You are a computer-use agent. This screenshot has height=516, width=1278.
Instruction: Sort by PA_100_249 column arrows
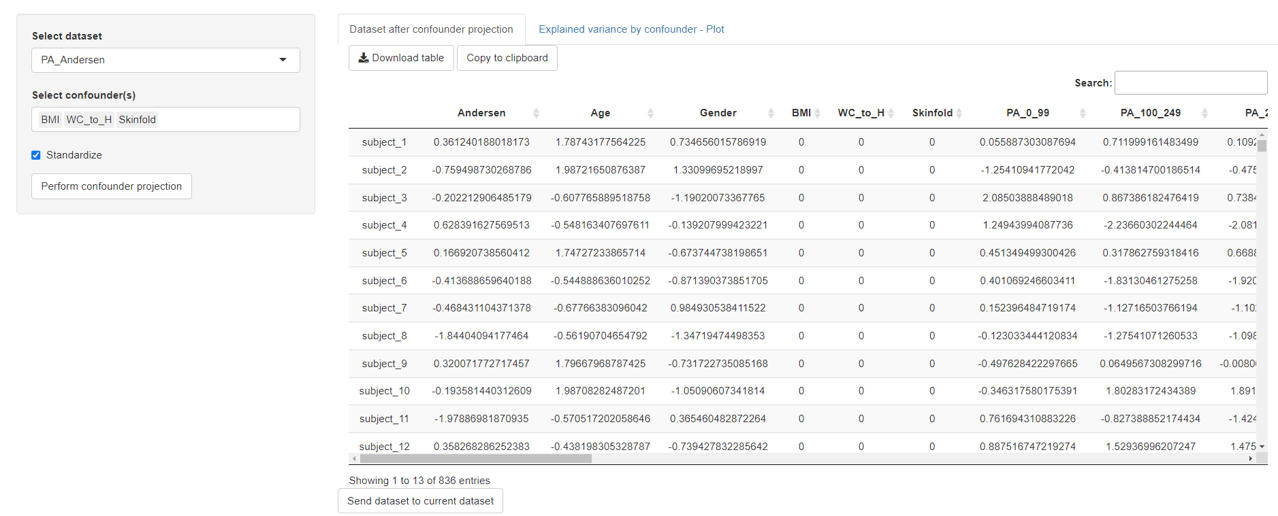pyautogui.click(x=1204, y=114)
